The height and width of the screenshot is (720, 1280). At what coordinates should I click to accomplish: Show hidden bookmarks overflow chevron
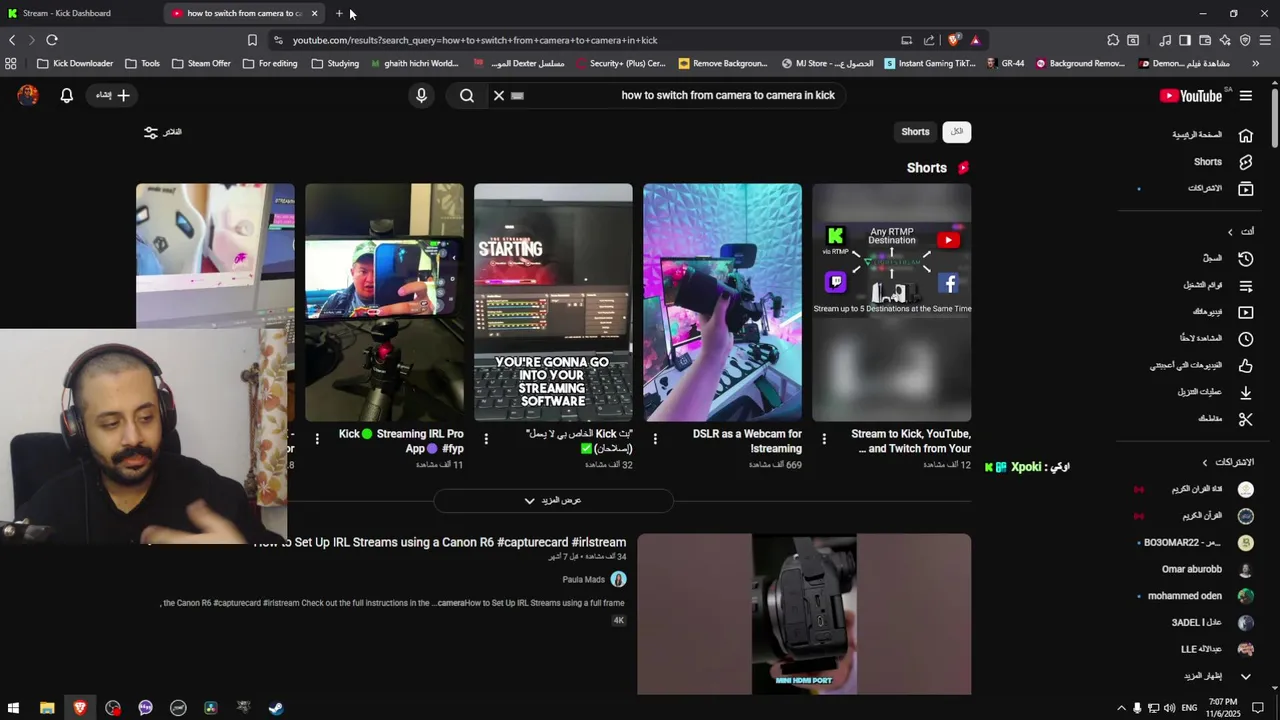1255,63
